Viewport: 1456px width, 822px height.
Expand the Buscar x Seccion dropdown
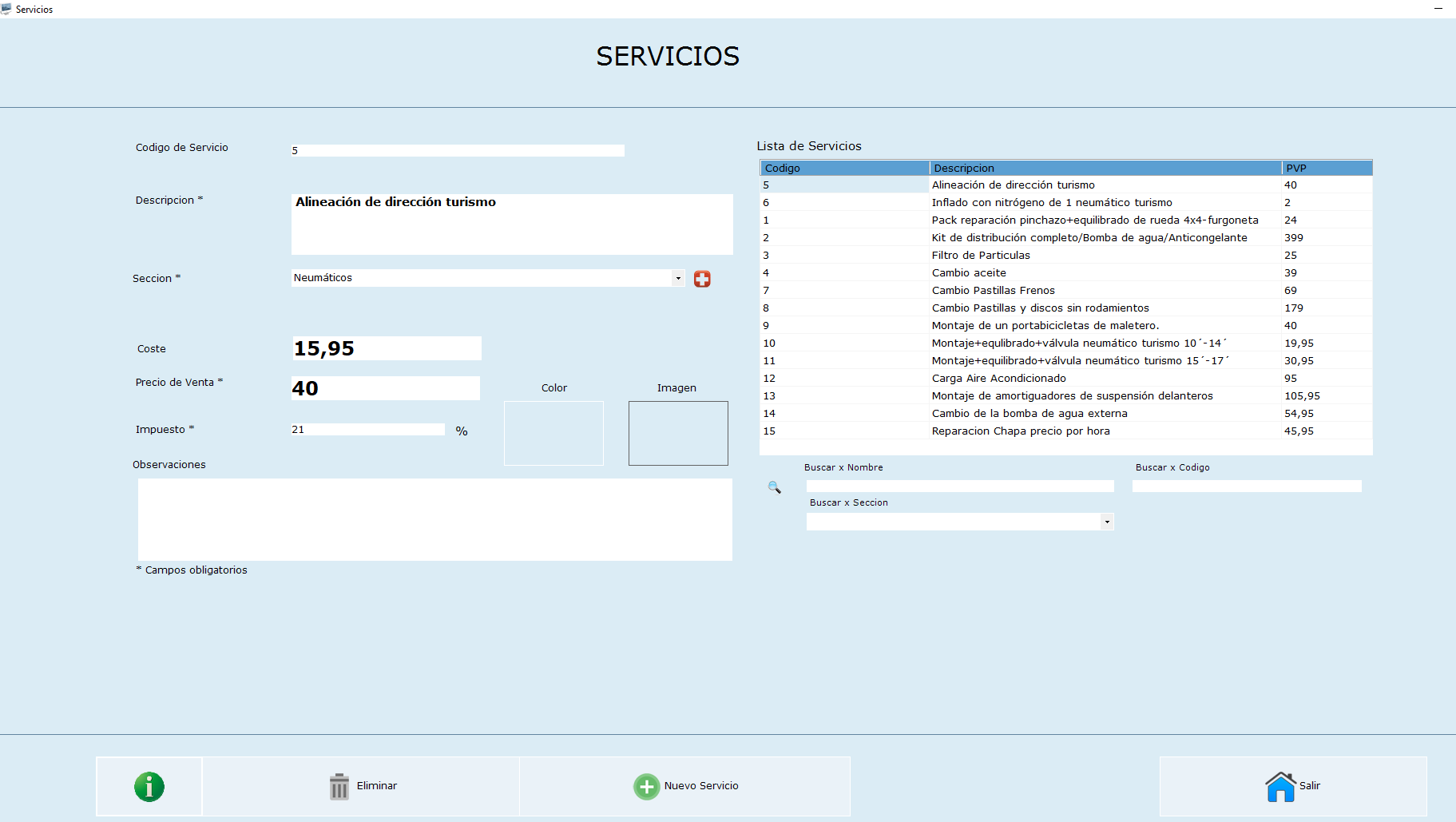[1107, 522]
